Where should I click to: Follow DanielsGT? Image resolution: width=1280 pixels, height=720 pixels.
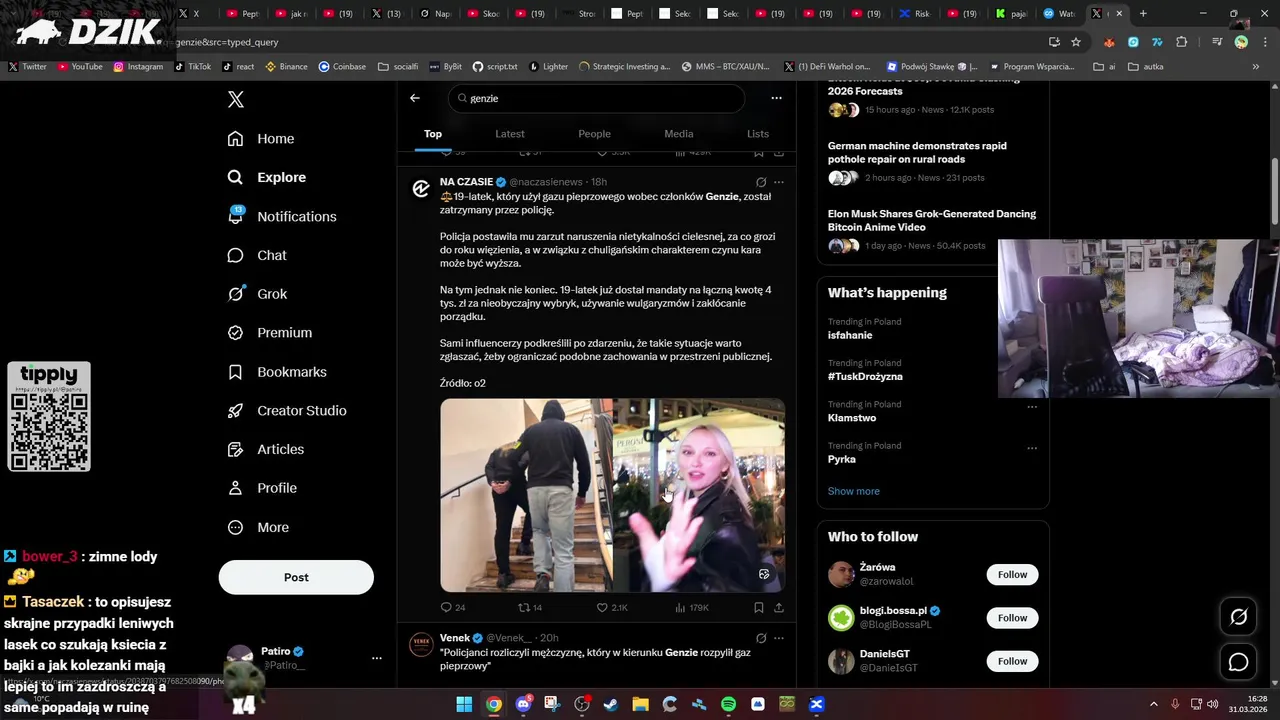[1012, 661]
